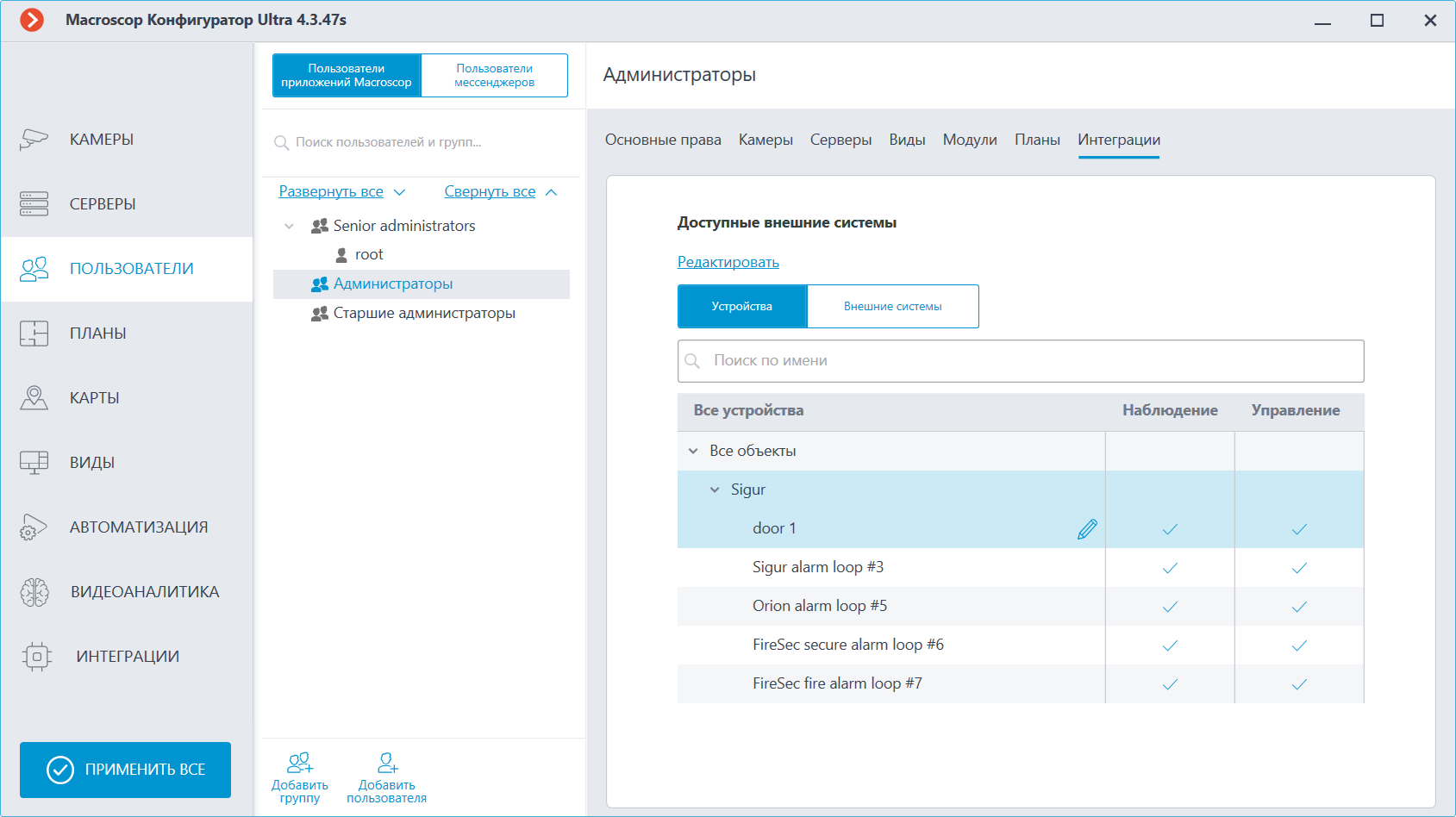Switch to Модули tab

click(970, 140)
